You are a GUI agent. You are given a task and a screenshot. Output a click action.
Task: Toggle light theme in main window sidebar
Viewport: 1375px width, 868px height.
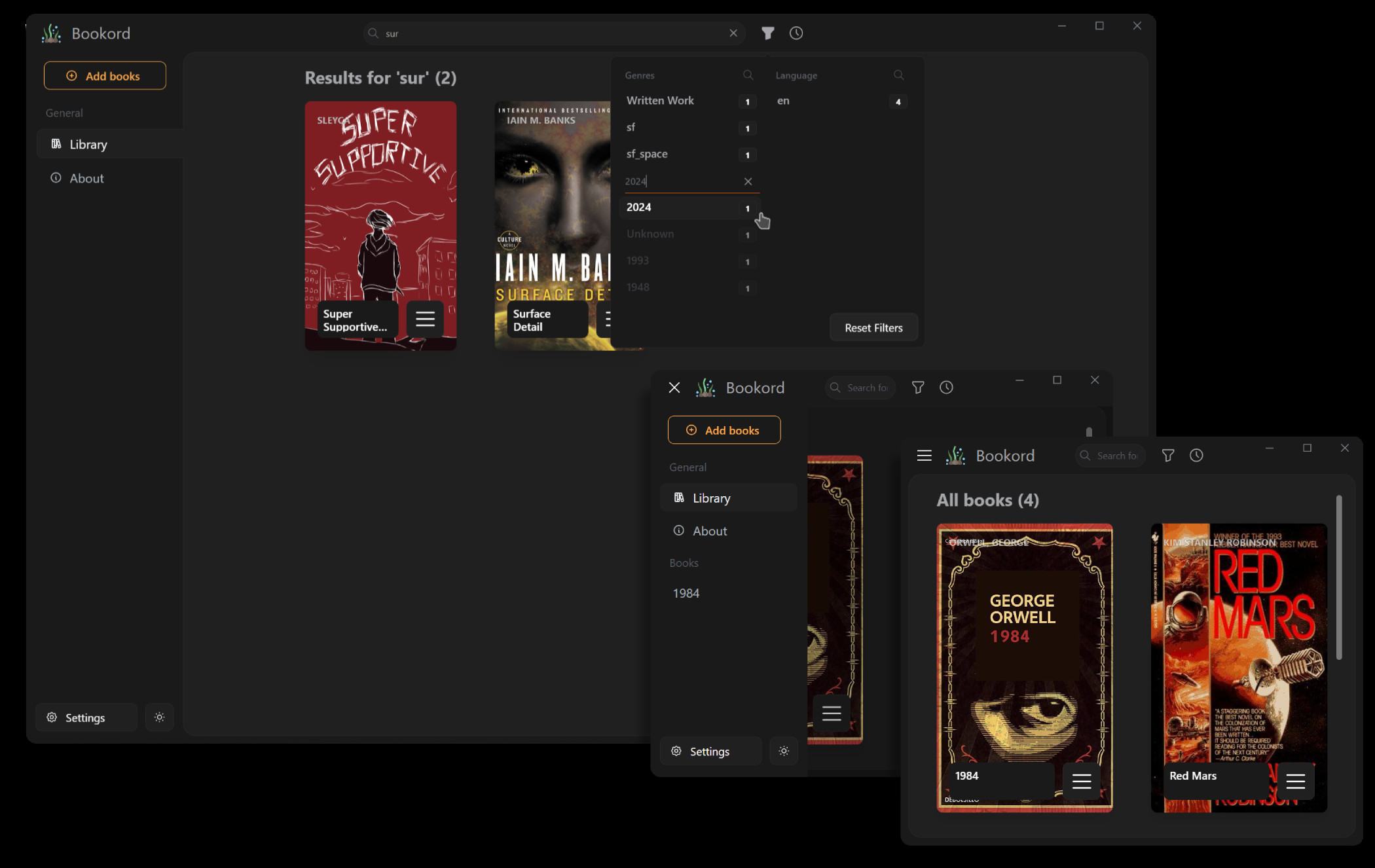[159, 717]
